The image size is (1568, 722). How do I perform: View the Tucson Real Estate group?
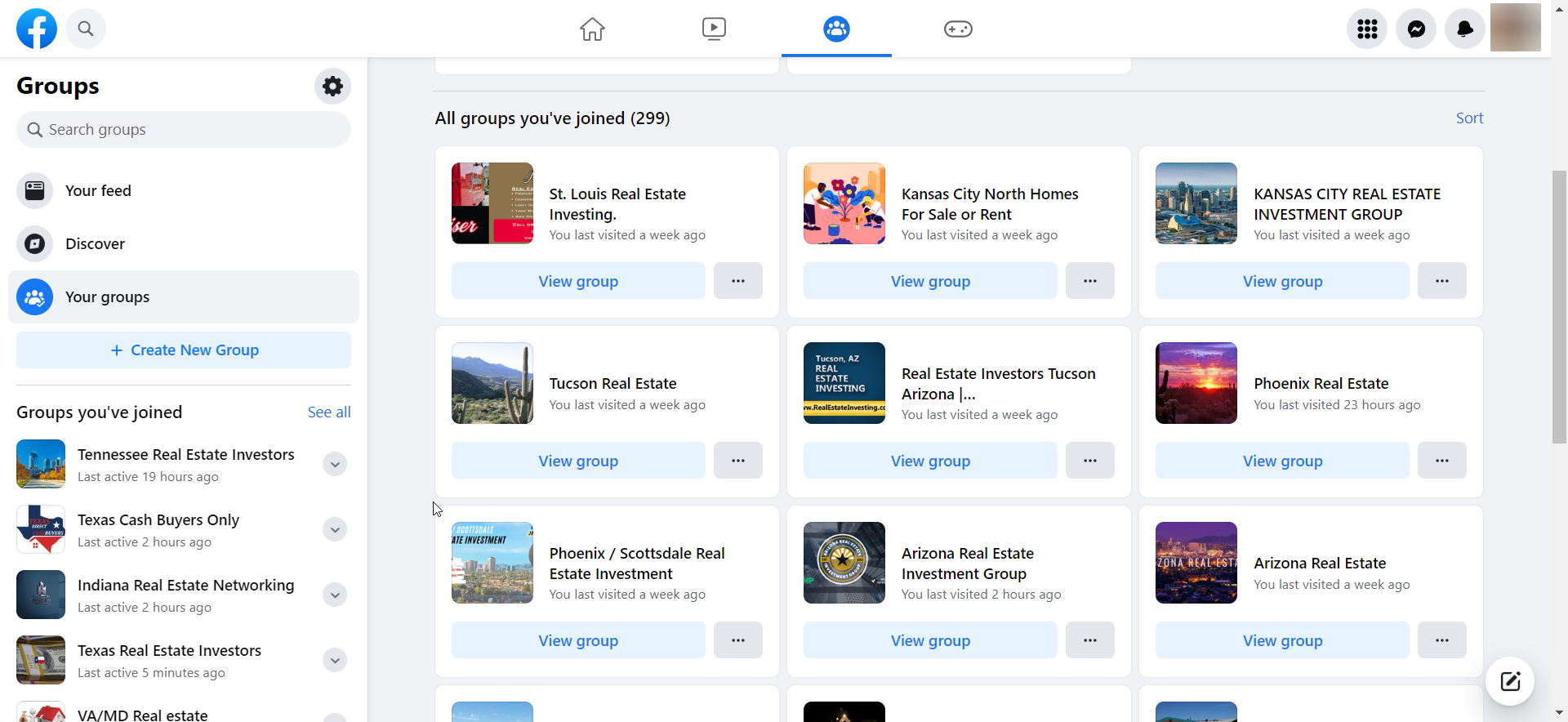click(x=578, y=461)
